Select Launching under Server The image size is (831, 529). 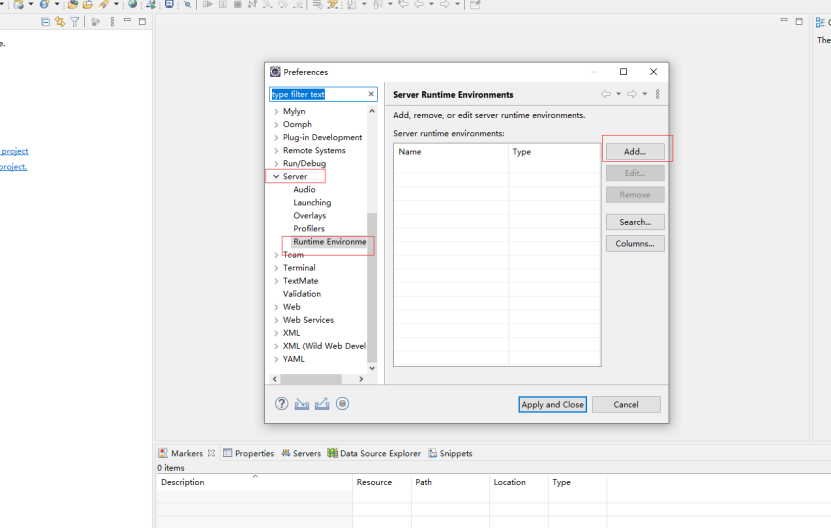point(312,202)
